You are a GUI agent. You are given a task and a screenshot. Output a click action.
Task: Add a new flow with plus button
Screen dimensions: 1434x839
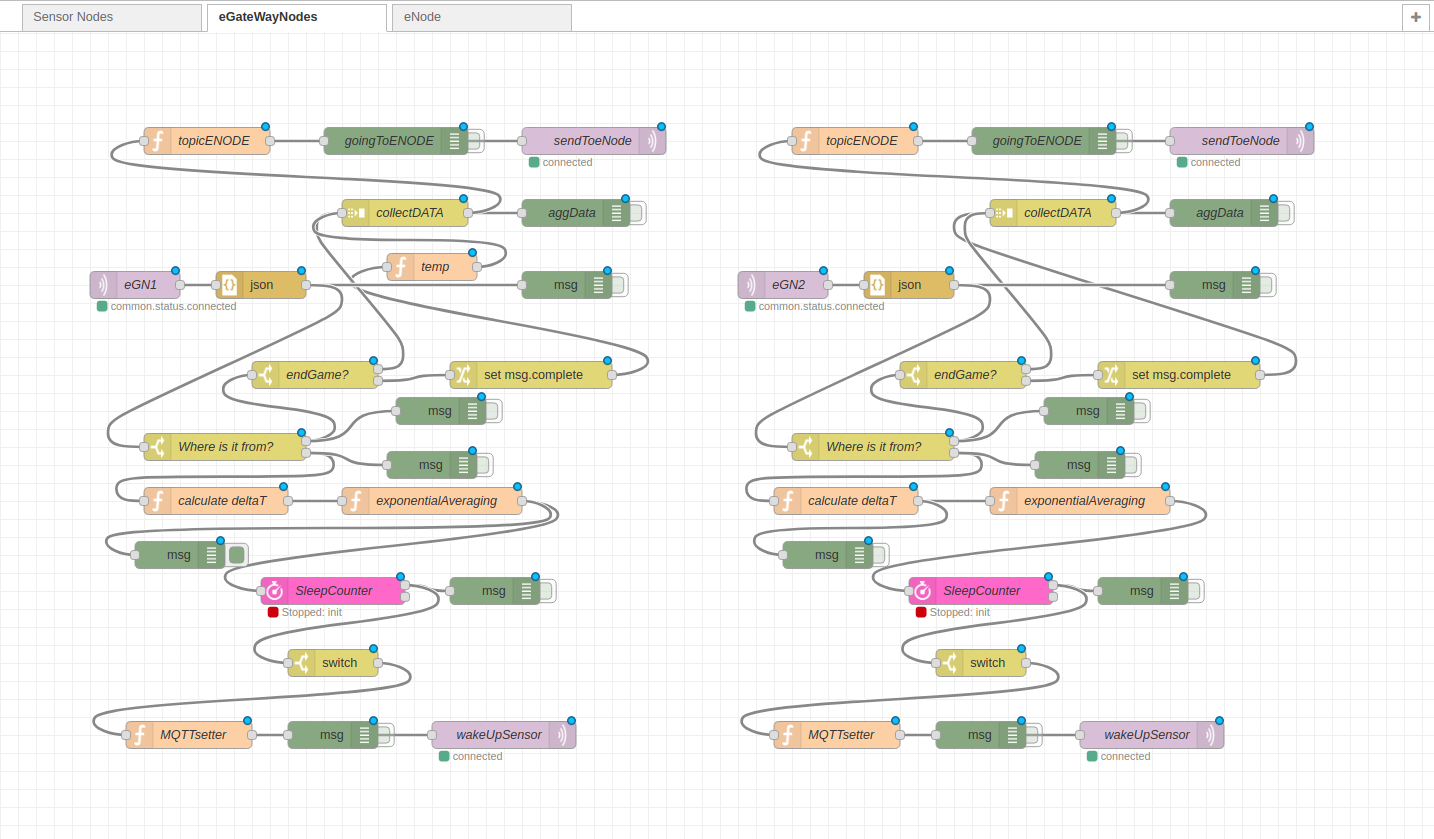coord(1416,17)
